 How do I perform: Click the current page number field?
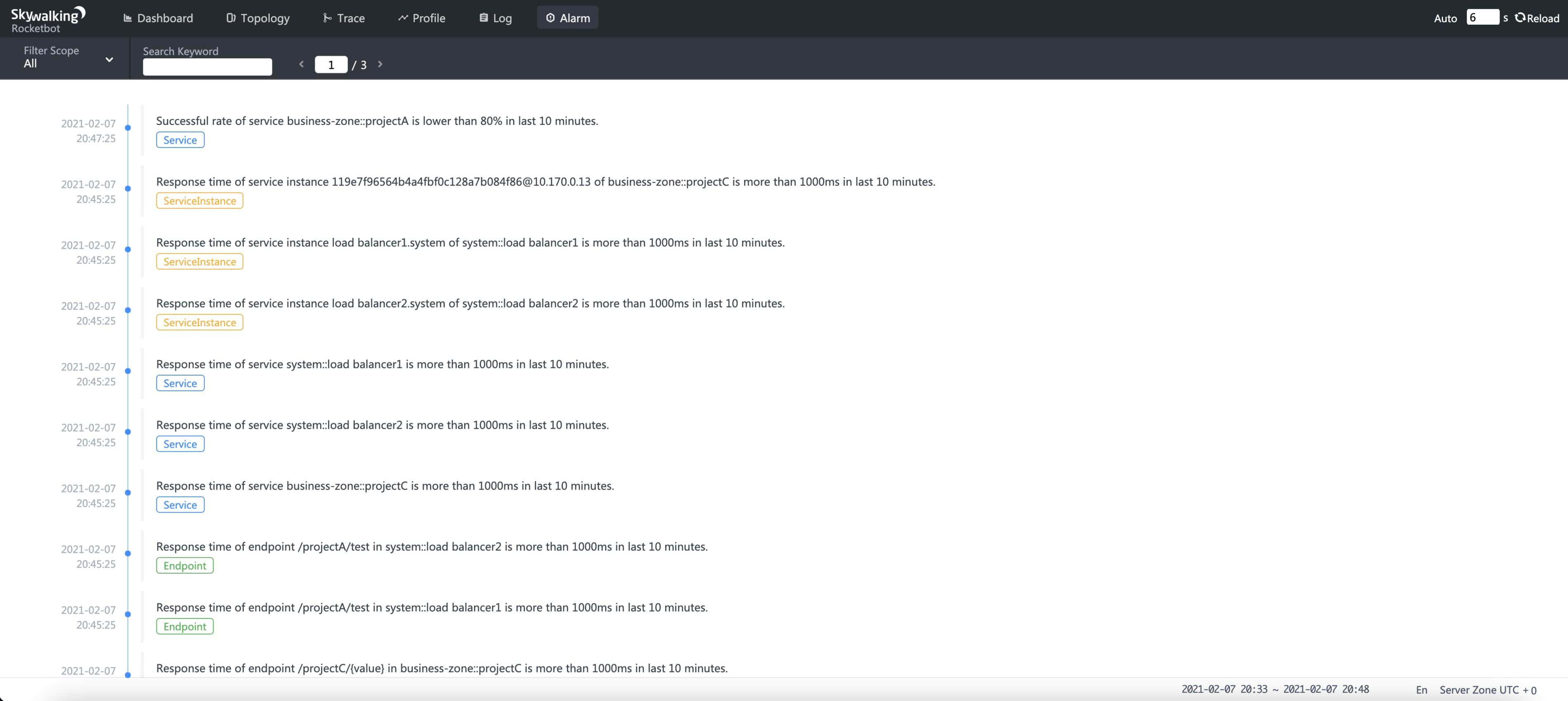pos(331,64)
